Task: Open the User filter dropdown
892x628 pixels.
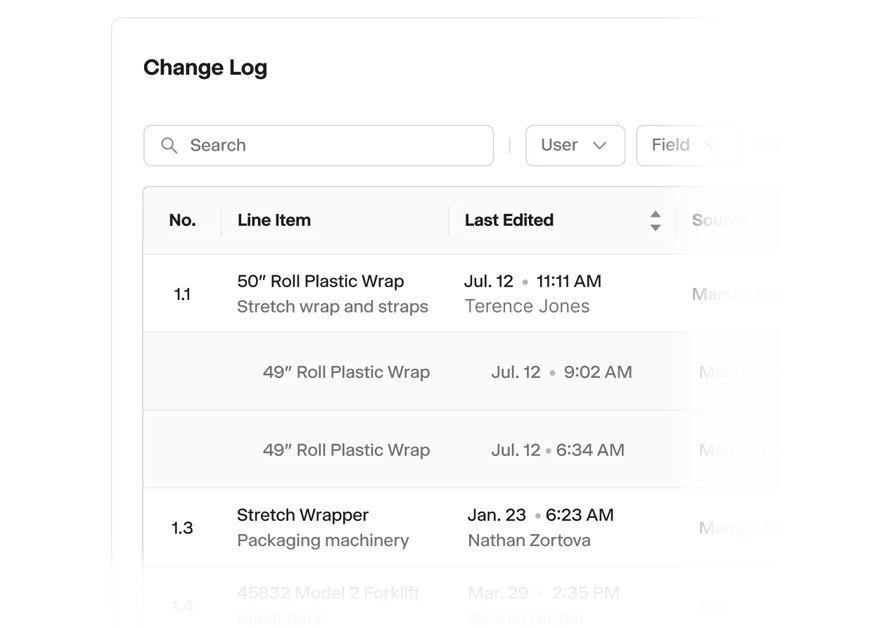Action: click(x=575, y=146)
